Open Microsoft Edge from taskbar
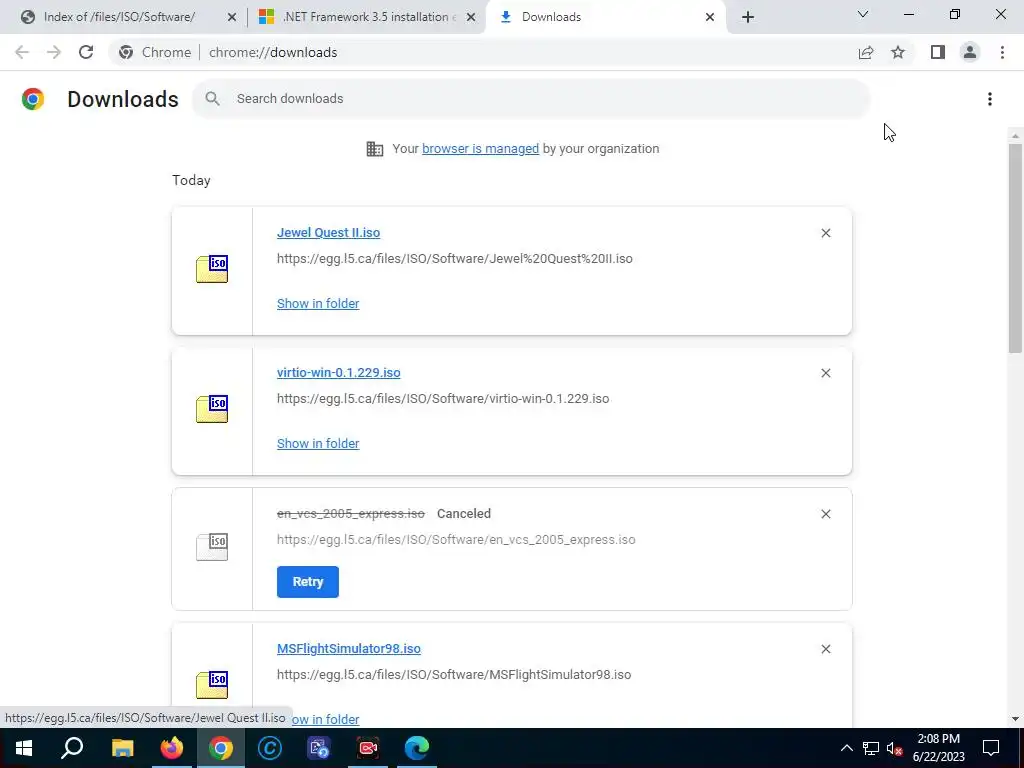Image resolution: width=1024 pixels, height=768 pixels. [x=417, y=748]
